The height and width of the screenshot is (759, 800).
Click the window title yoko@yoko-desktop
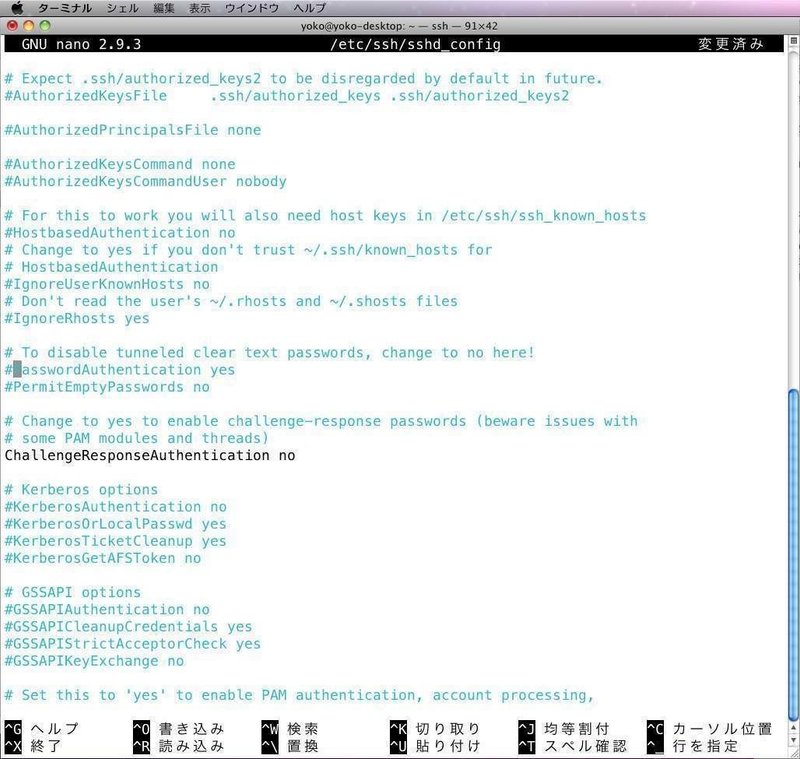pos(399,26)
